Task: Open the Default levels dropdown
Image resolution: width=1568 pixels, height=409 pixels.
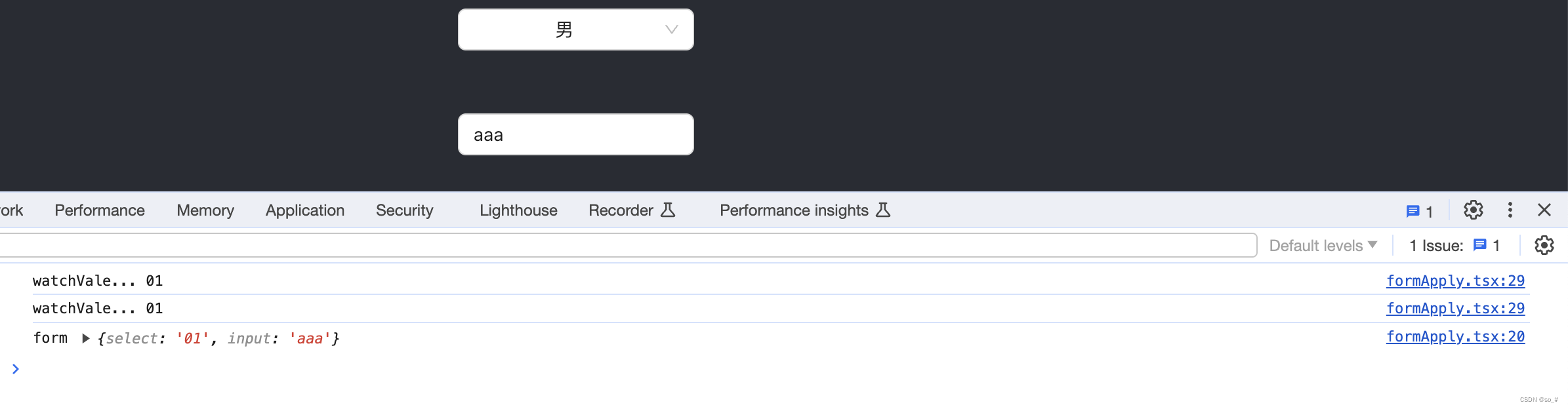Action: (1323, 245)
